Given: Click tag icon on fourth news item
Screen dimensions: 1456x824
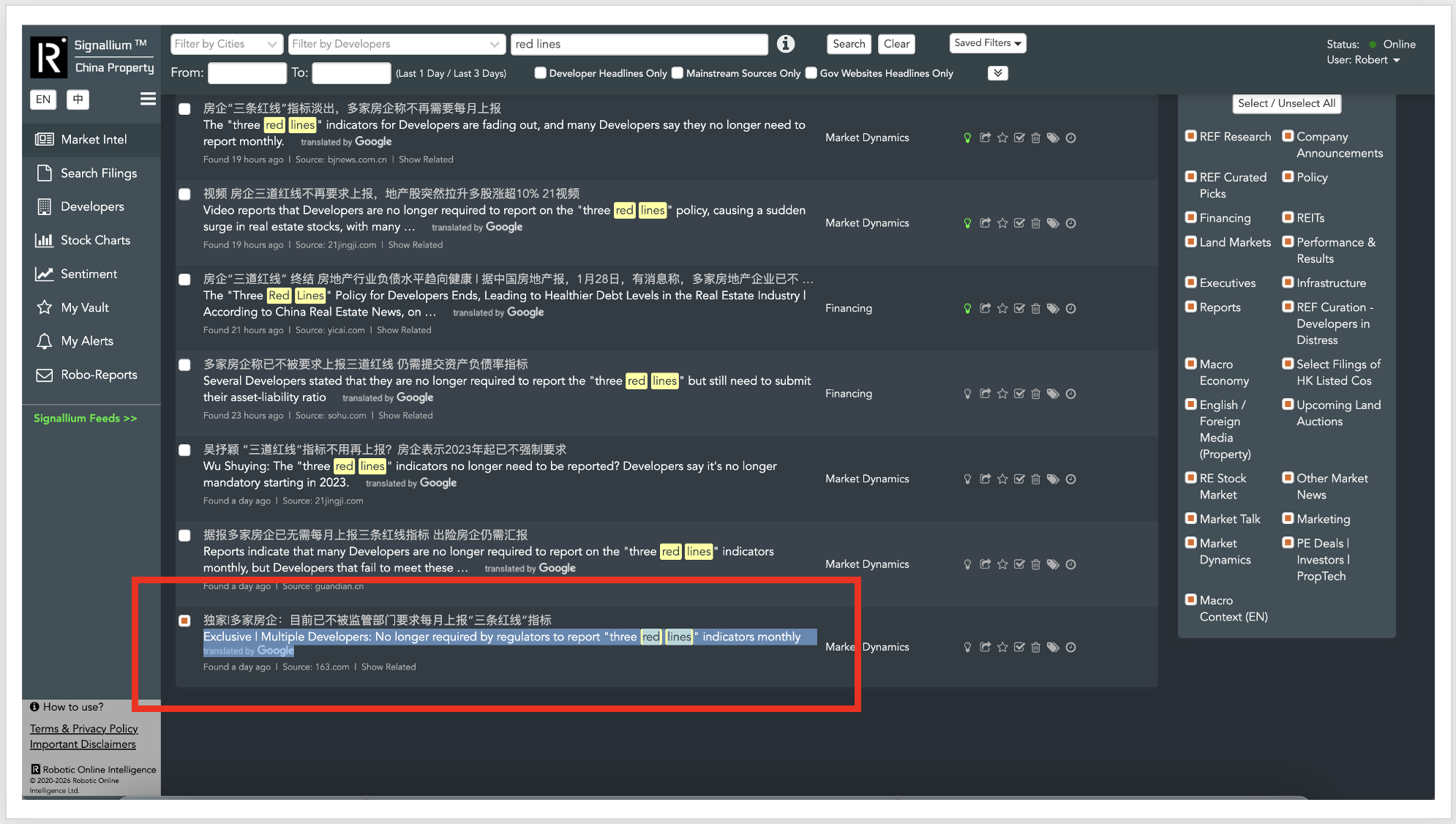Looking at the screenshot, I should [x=1053, y=394].
